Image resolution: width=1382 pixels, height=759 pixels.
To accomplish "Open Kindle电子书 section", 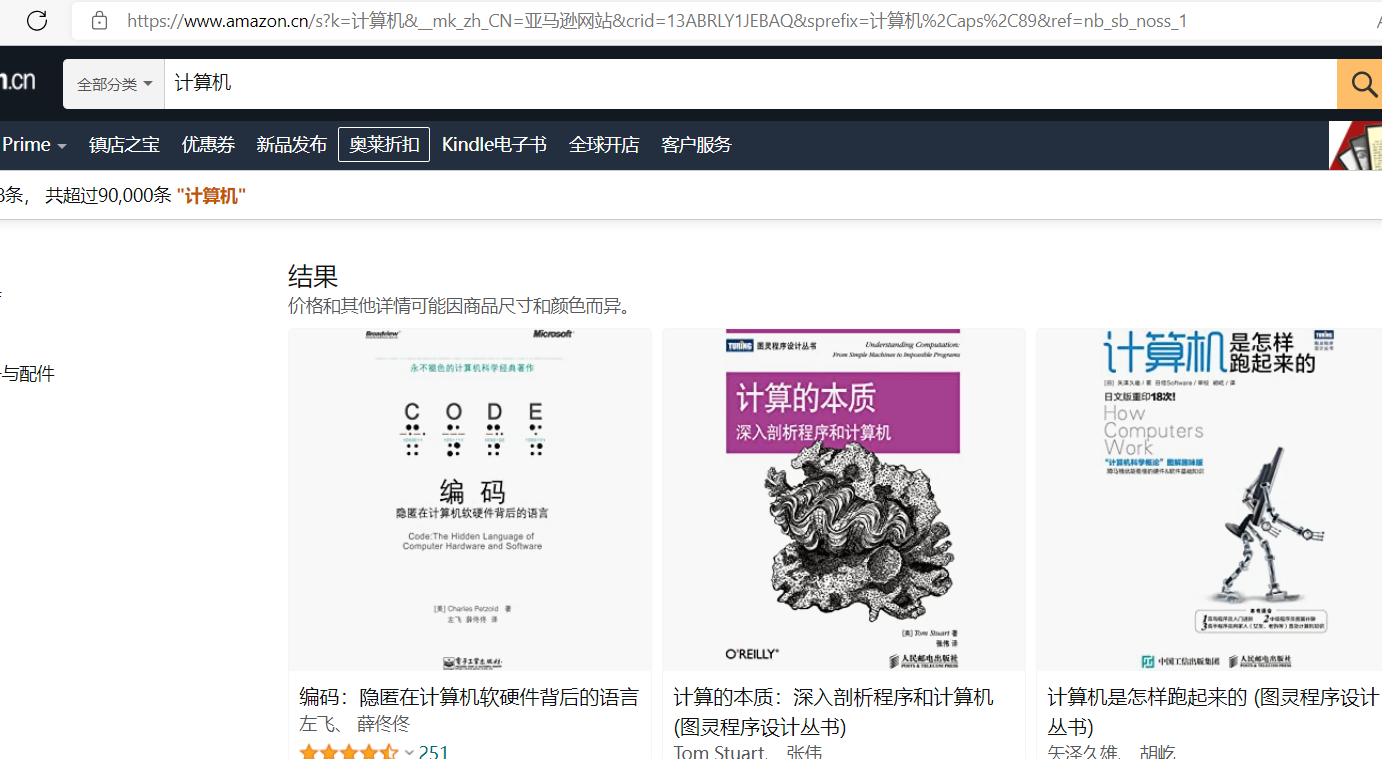I will (x=494, y=144).
